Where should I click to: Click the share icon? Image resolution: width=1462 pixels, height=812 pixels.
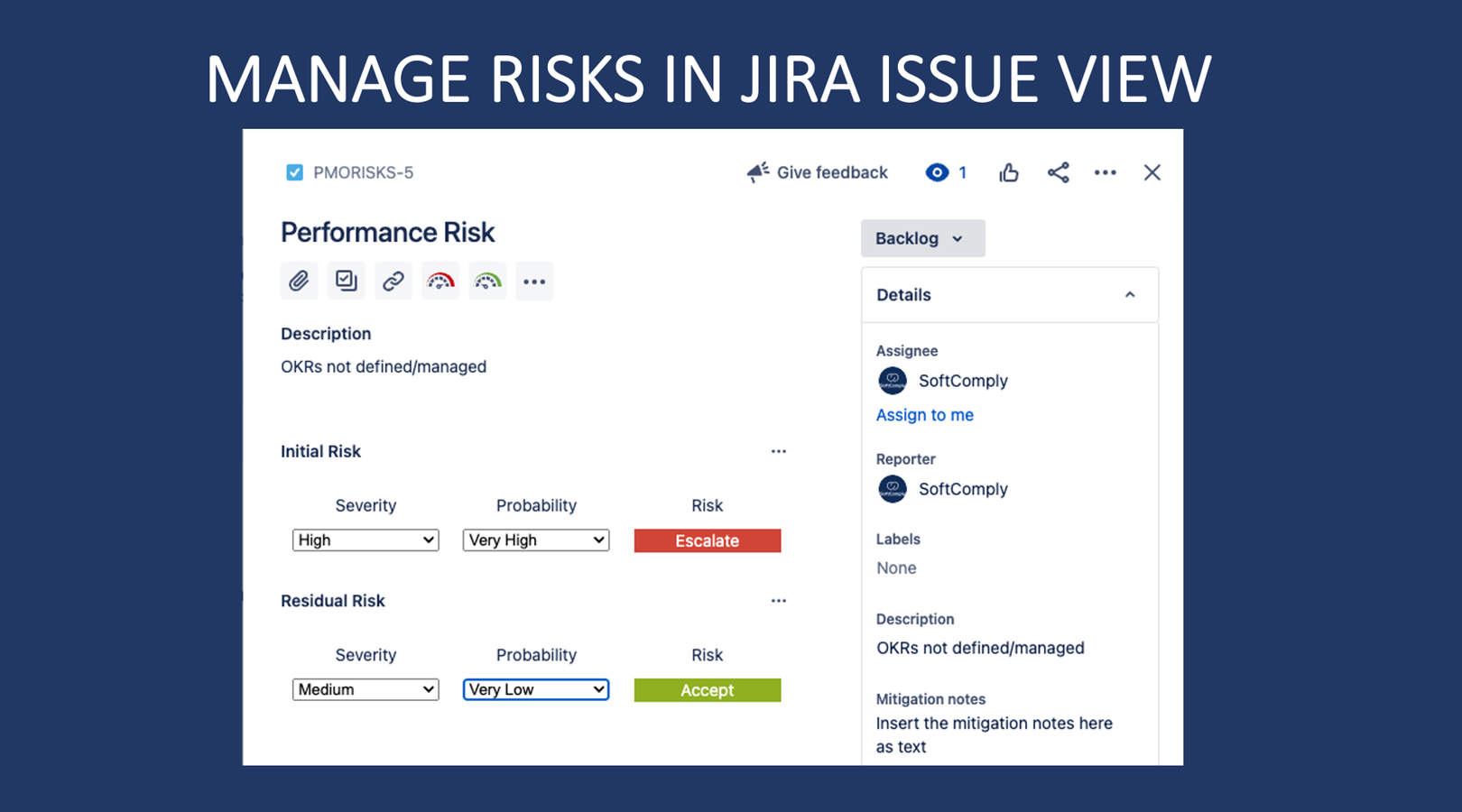click(1058, 172)
